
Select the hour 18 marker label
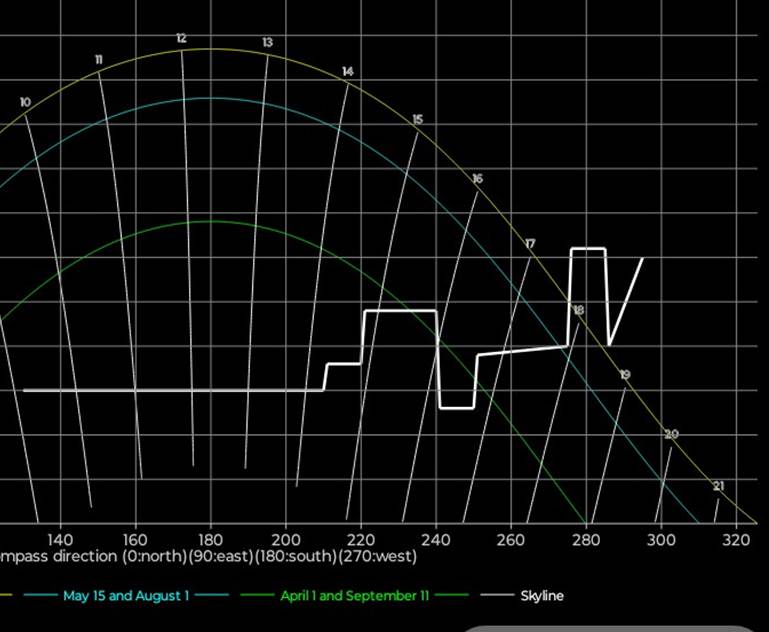[x=579, y=310]
